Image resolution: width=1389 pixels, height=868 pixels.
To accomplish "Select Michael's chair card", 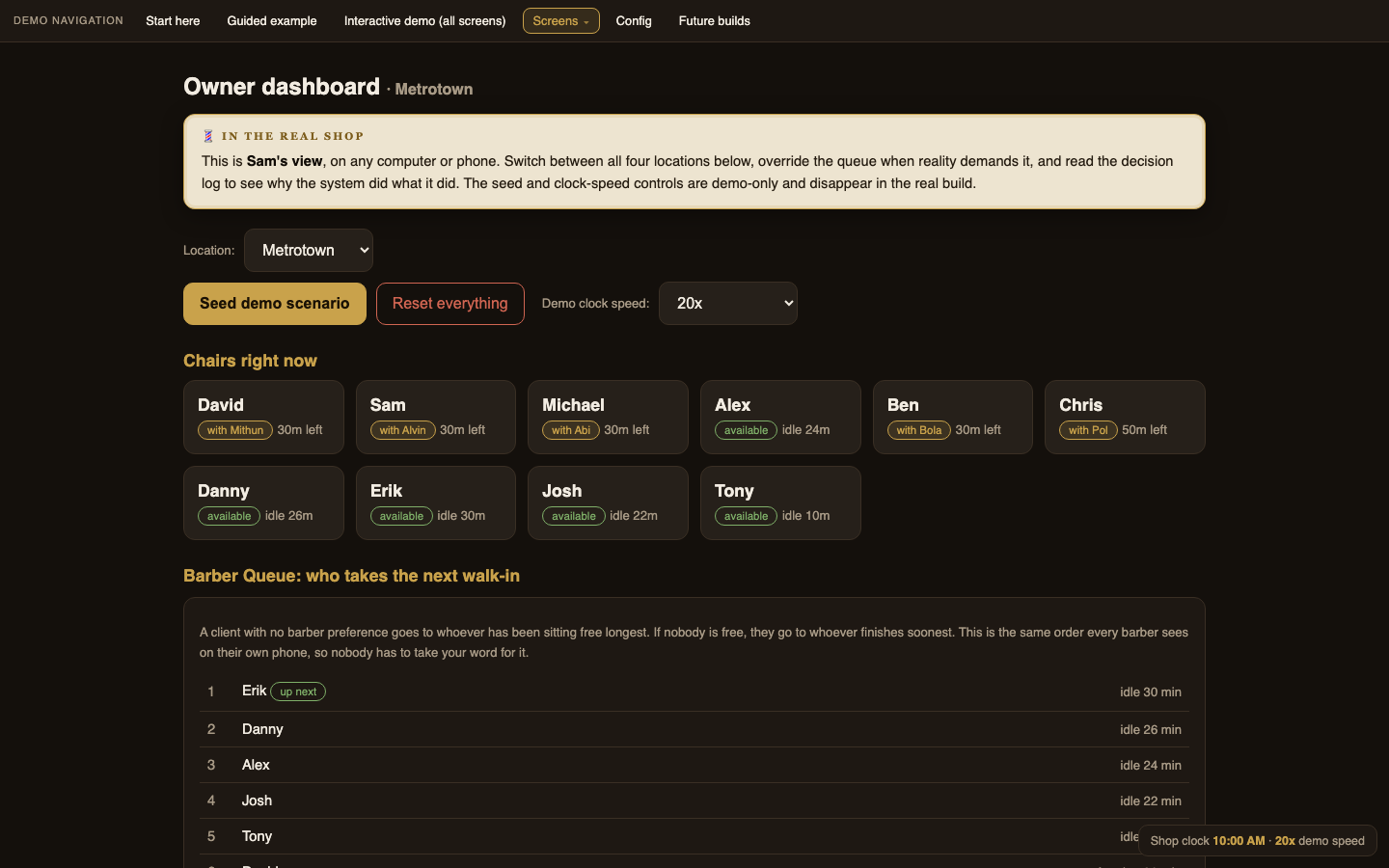I will click(x=608, y=417).
